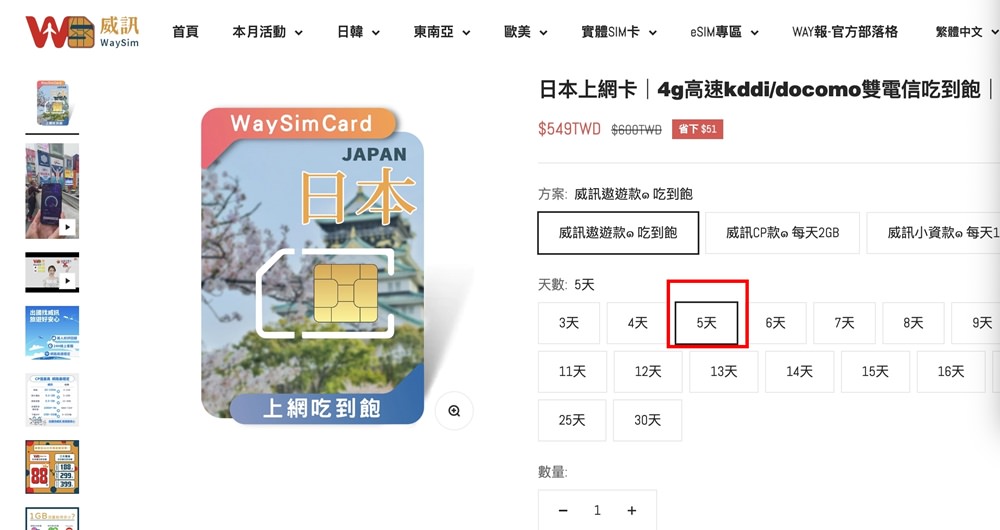1000x530 pixels.
Task: Increase quantity with the plus button
Action: click(x=631, y=510)
